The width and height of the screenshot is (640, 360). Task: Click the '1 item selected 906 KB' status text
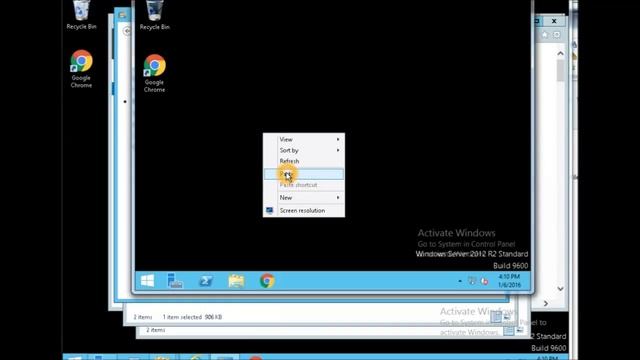(x=192, y=317)
